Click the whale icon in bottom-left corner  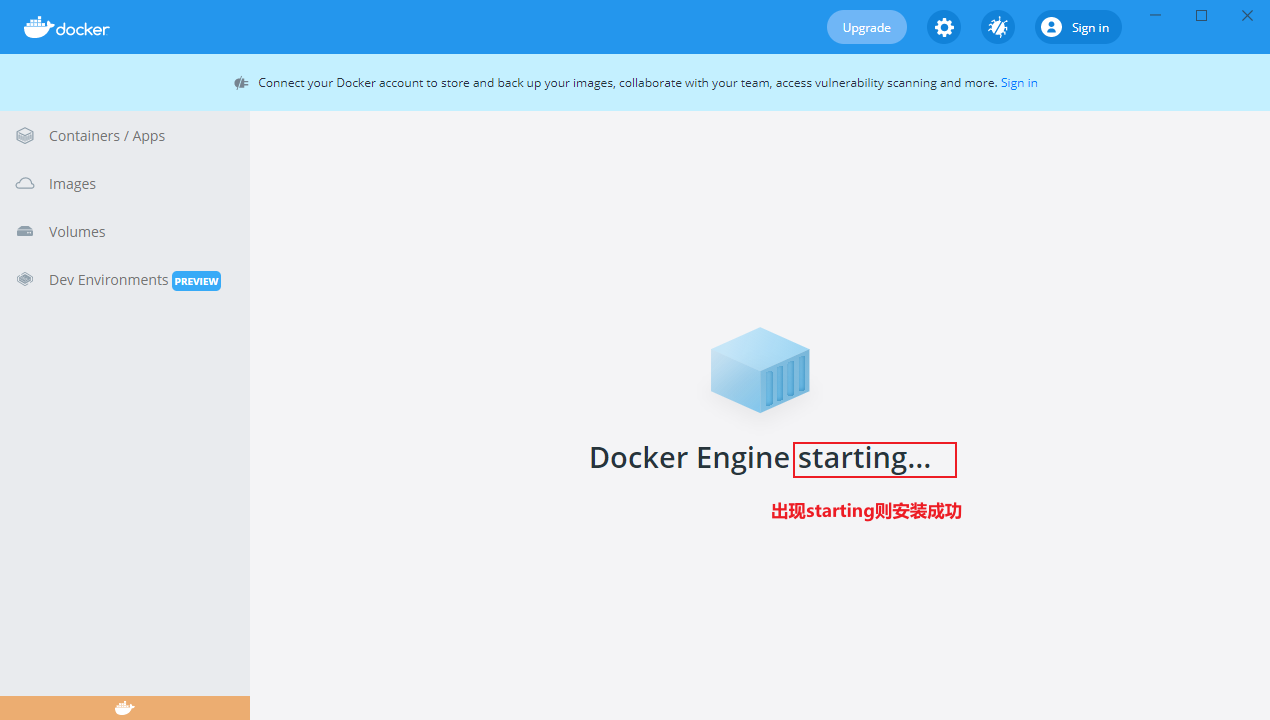[124, 707]
